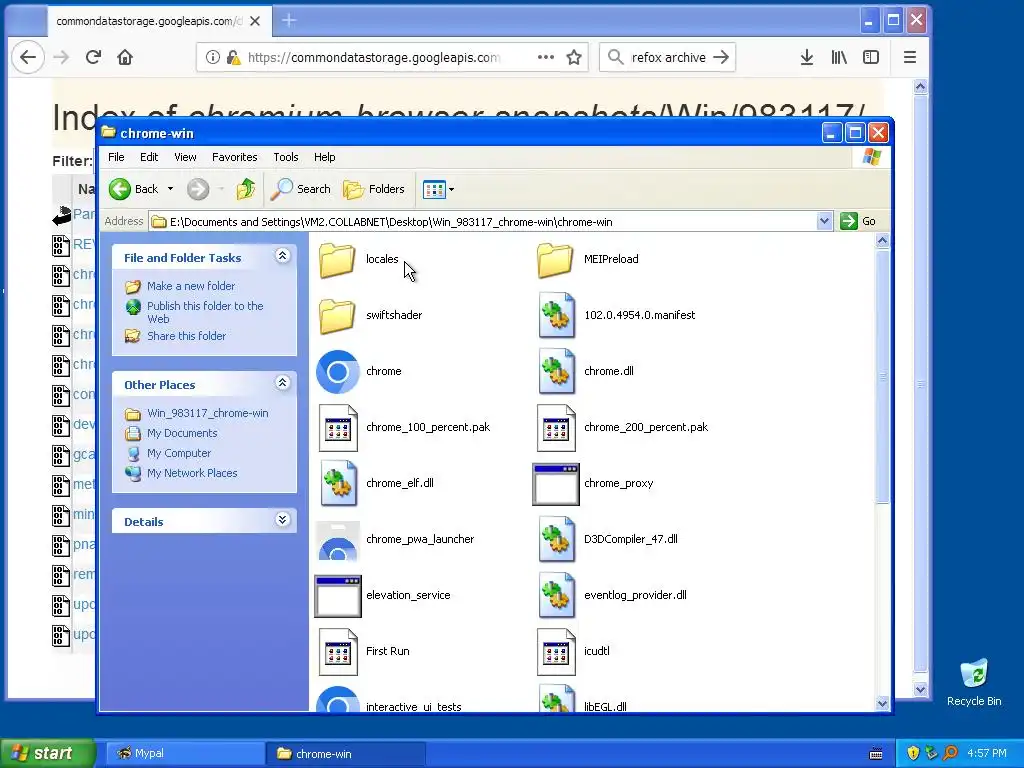
Task: Toggle the browser sidebar icon
Action: tap(871, 57)
